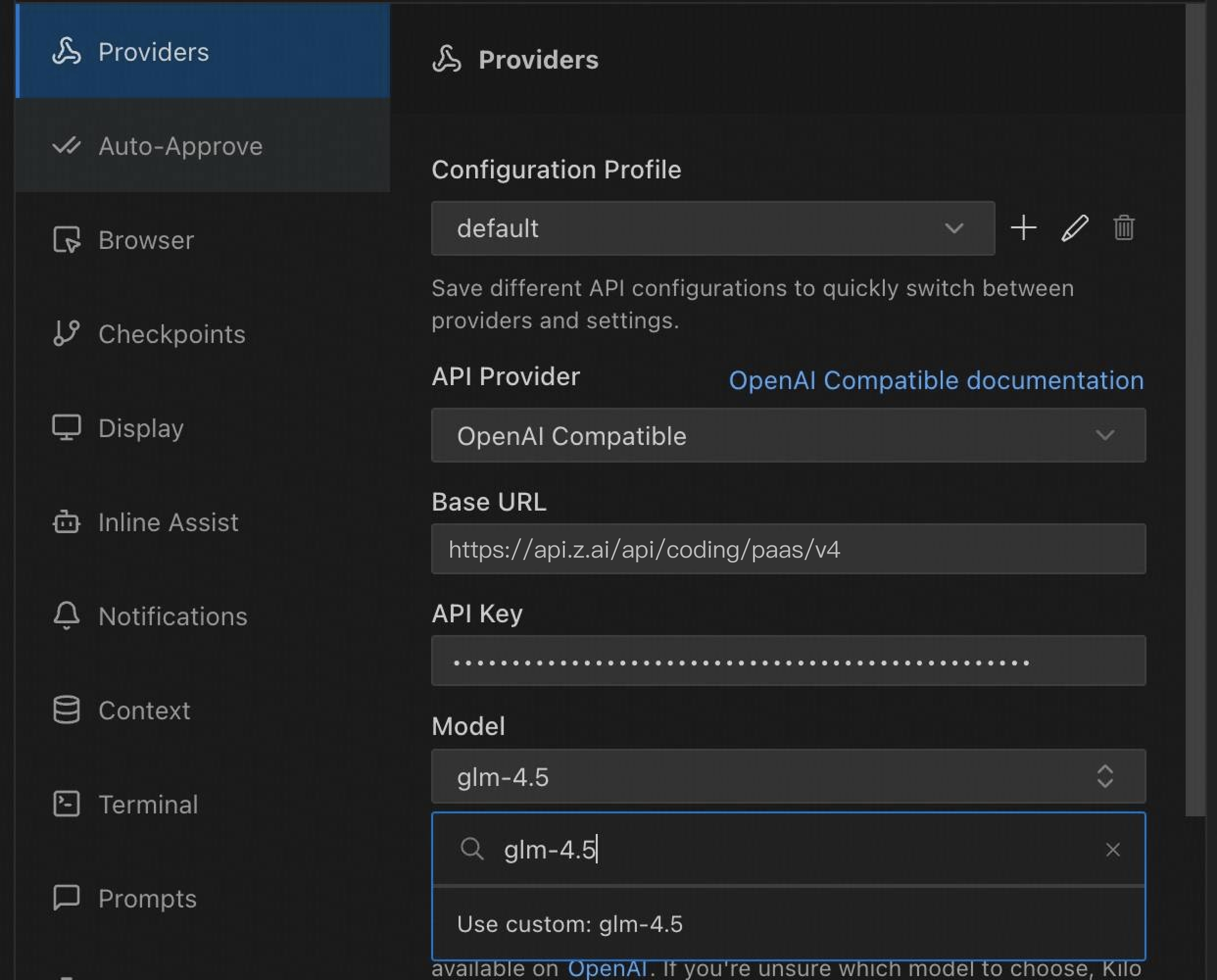
Task: Switch to the Auto-Approve settings tab
Action: coord(203,146)
